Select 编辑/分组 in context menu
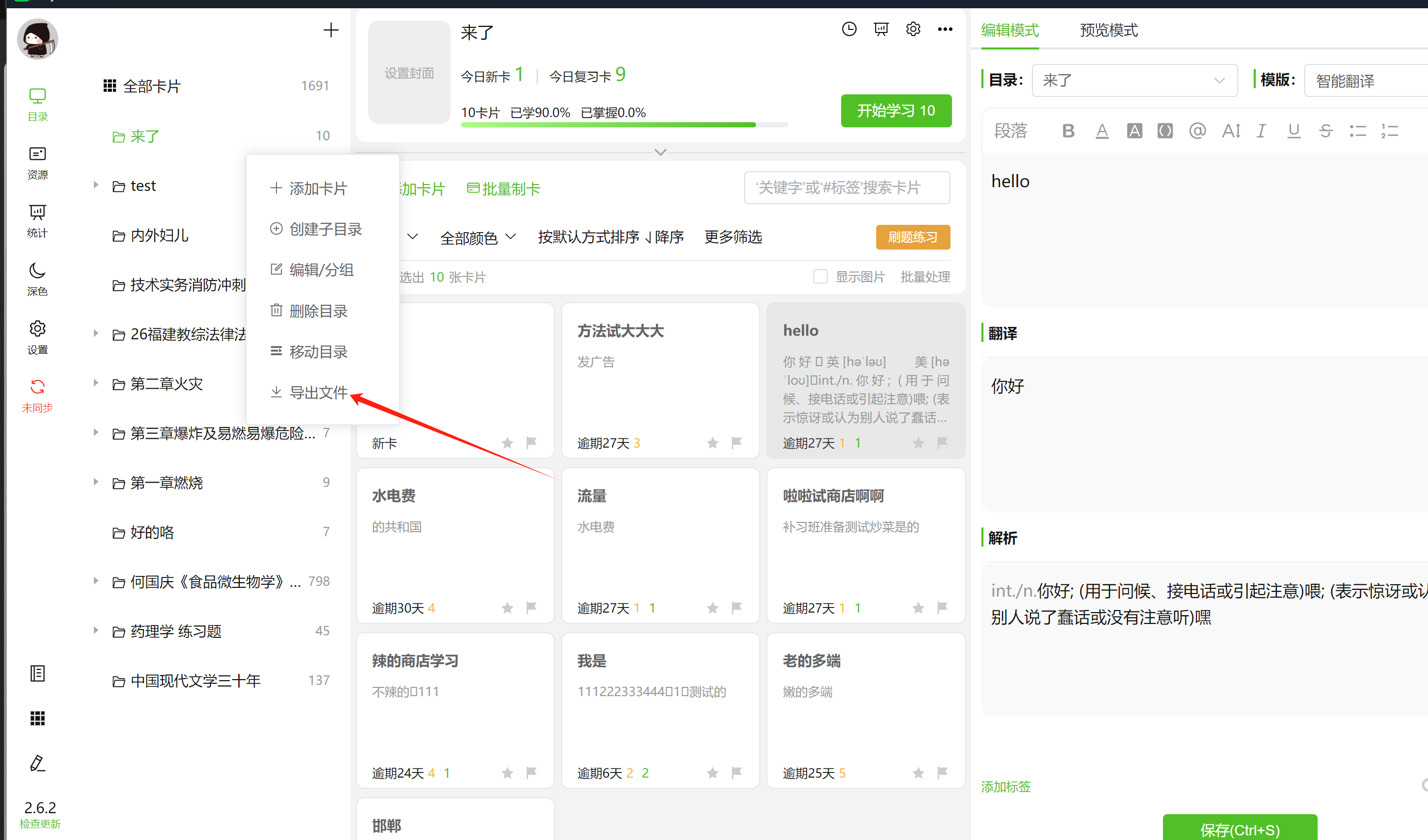The width and height of the screenshot is (1428, 840). click(312, 270)
